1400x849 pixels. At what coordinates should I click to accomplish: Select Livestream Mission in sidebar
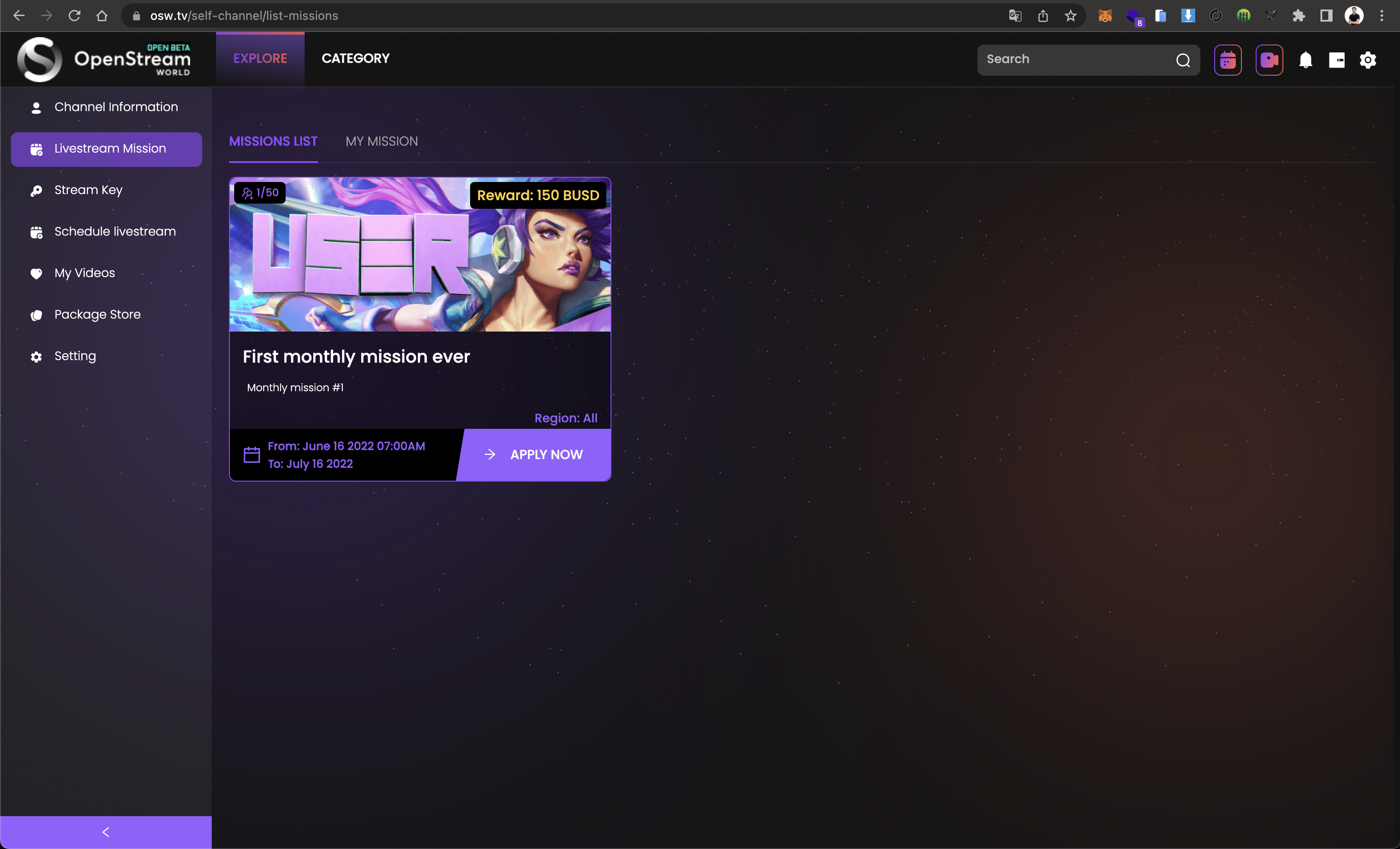pyautogui.click(x=106, y=149)
